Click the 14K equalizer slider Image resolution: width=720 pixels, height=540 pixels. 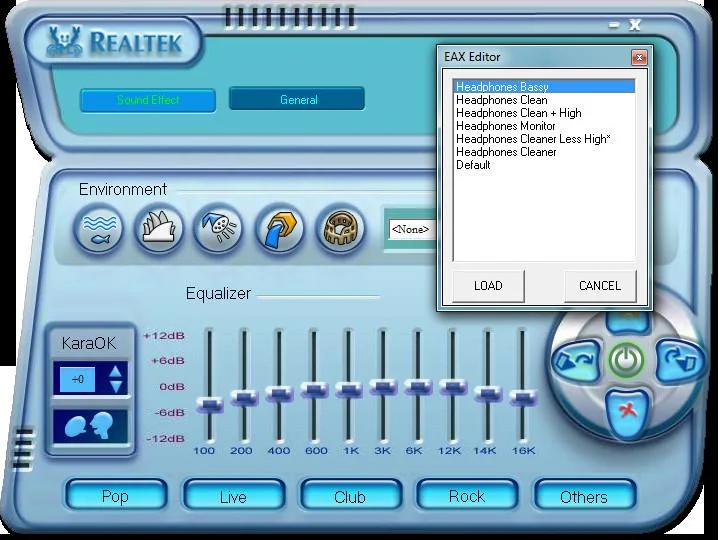pos(488,394)
